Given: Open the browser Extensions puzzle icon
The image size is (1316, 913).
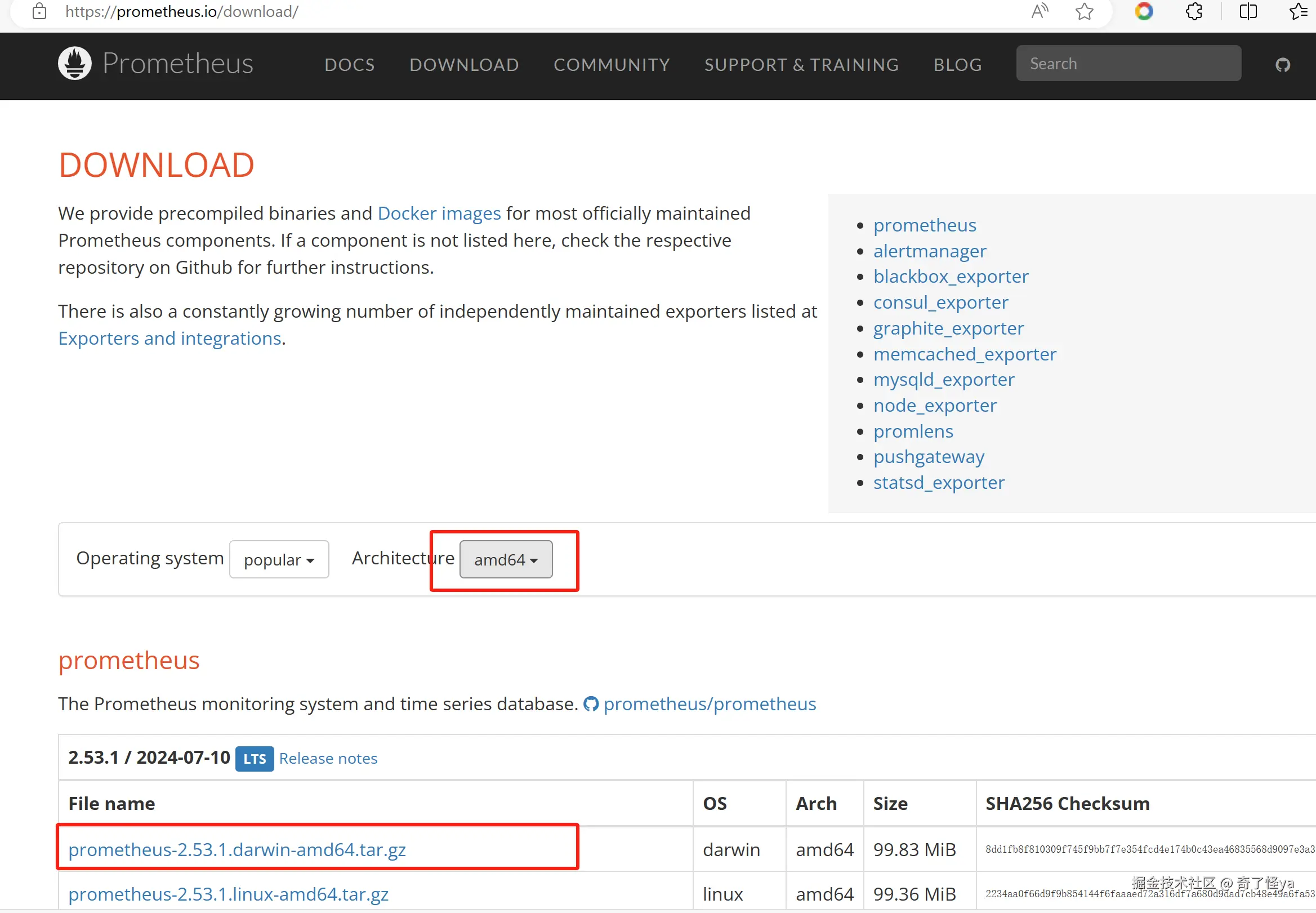Looking at the screenshot, I should 1194,11.
